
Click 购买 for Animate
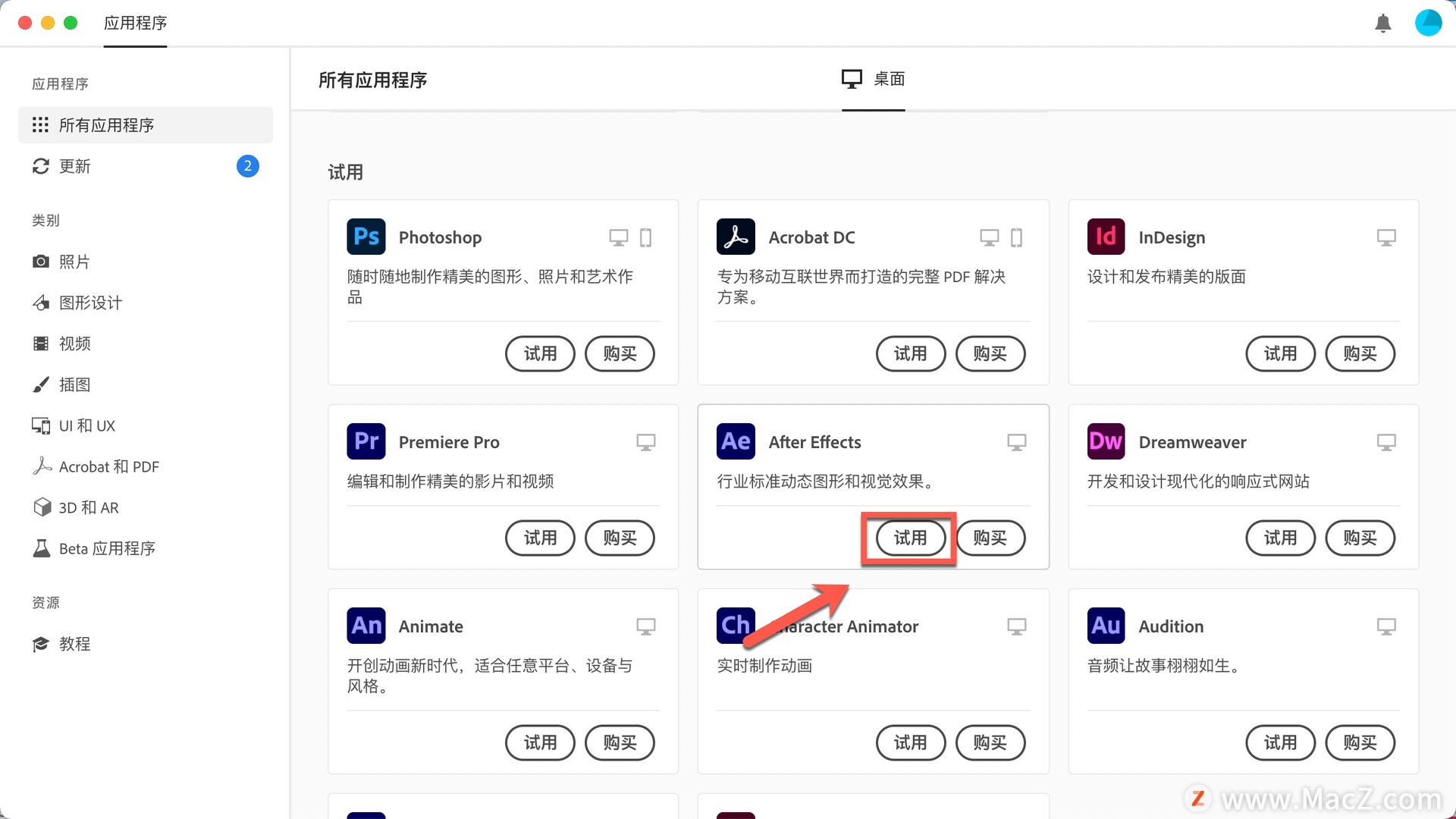620,743
